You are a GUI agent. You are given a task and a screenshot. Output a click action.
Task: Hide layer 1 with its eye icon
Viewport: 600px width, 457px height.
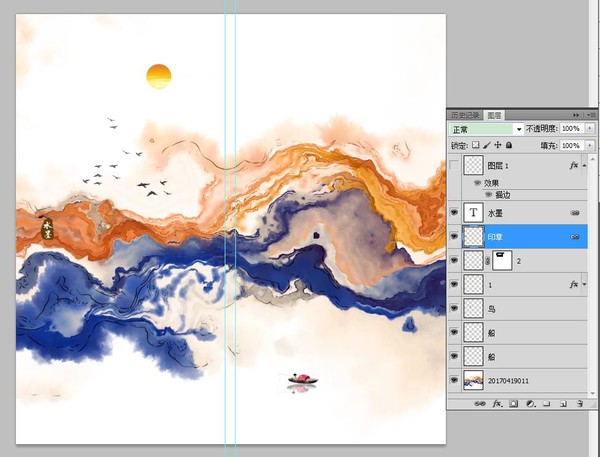pos(454,284)
